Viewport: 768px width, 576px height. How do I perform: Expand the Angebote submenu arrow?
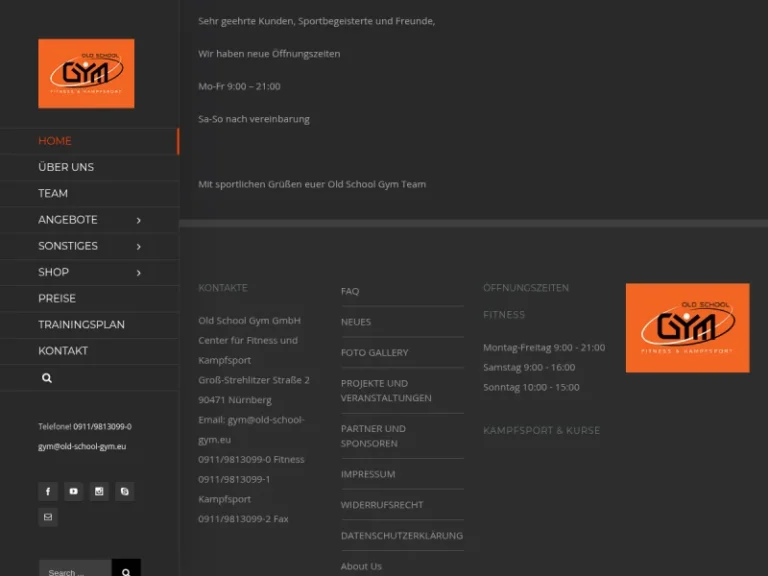click(x=138, y=220)
